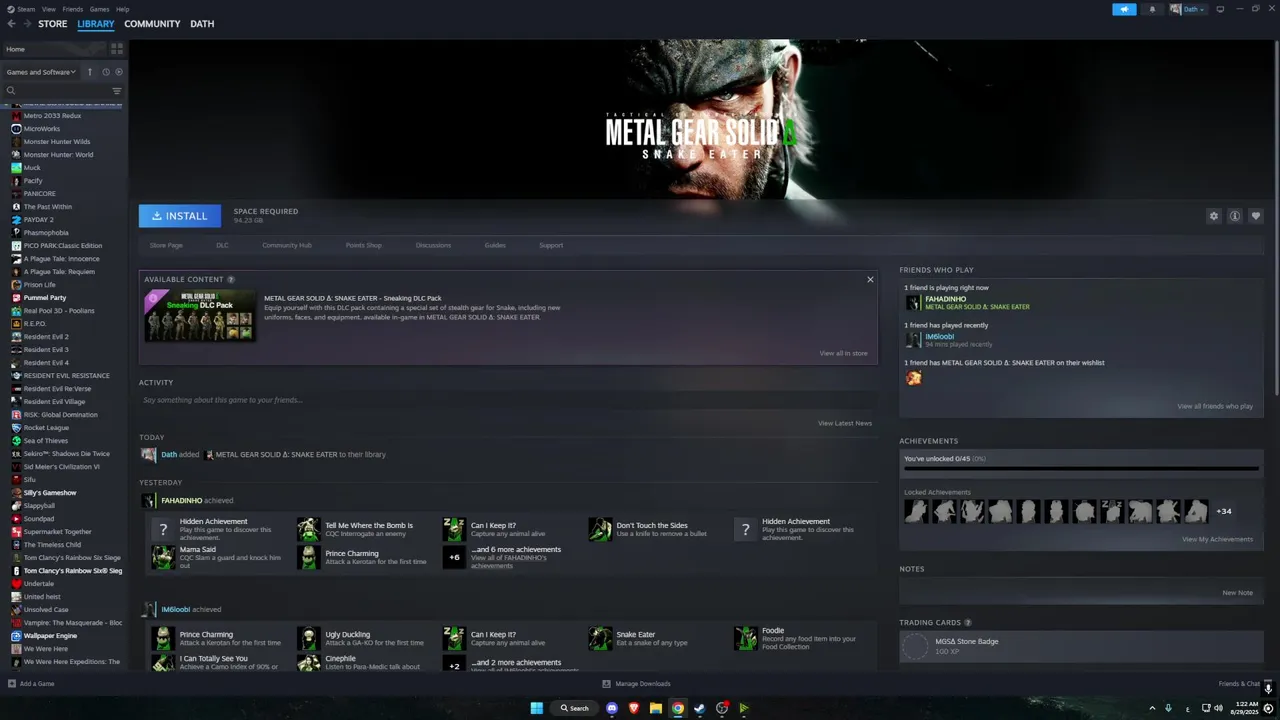Viewport: 1280px width, 720px height.
Task: Open the Friends menu
Action: (x=73, y=9)
